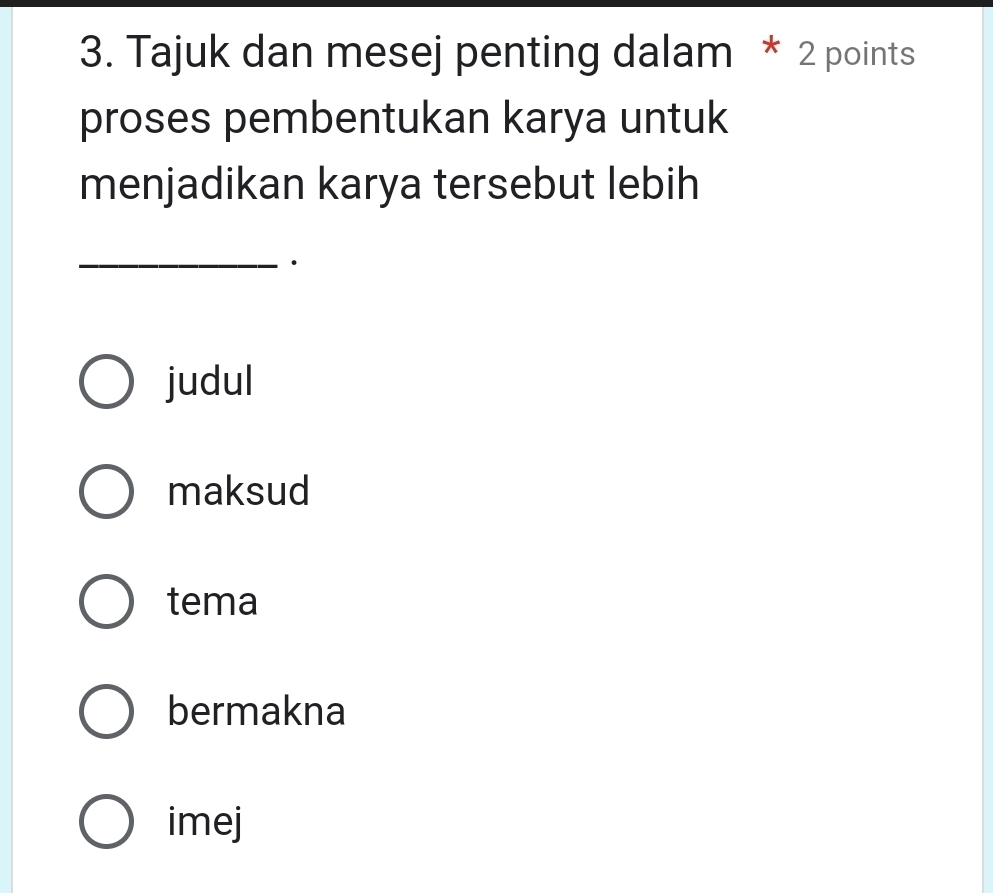Click the red required asterisk
The image size is (993, 893).
tap(769, 52)
